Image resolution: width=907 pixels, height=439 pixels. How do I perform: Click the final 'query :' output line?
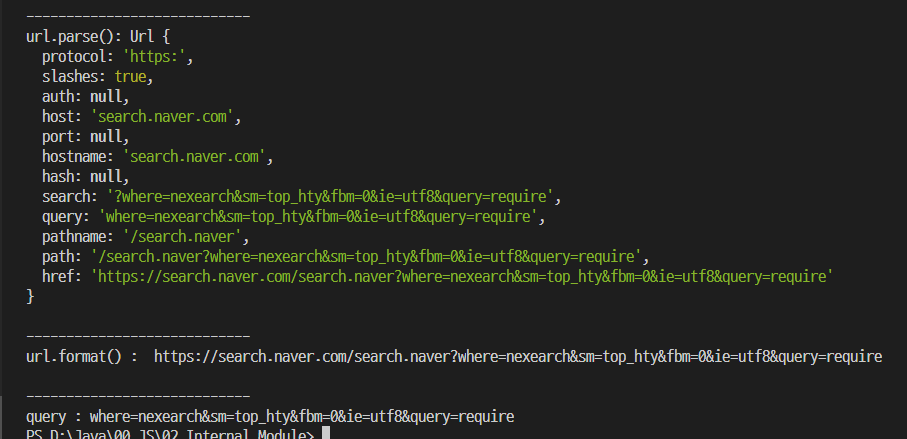click(270, 416)
